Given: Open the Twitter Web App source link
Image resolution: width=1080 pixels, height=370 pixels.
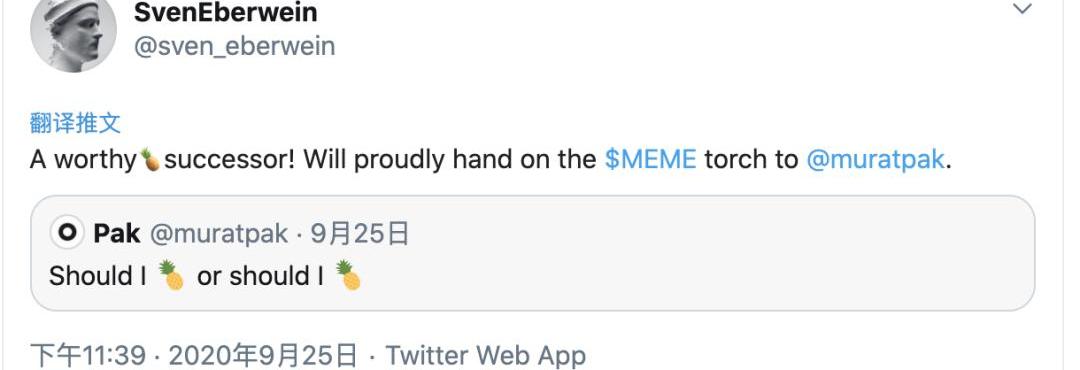Looking at the screenshot, I should (x=486, y=356).
